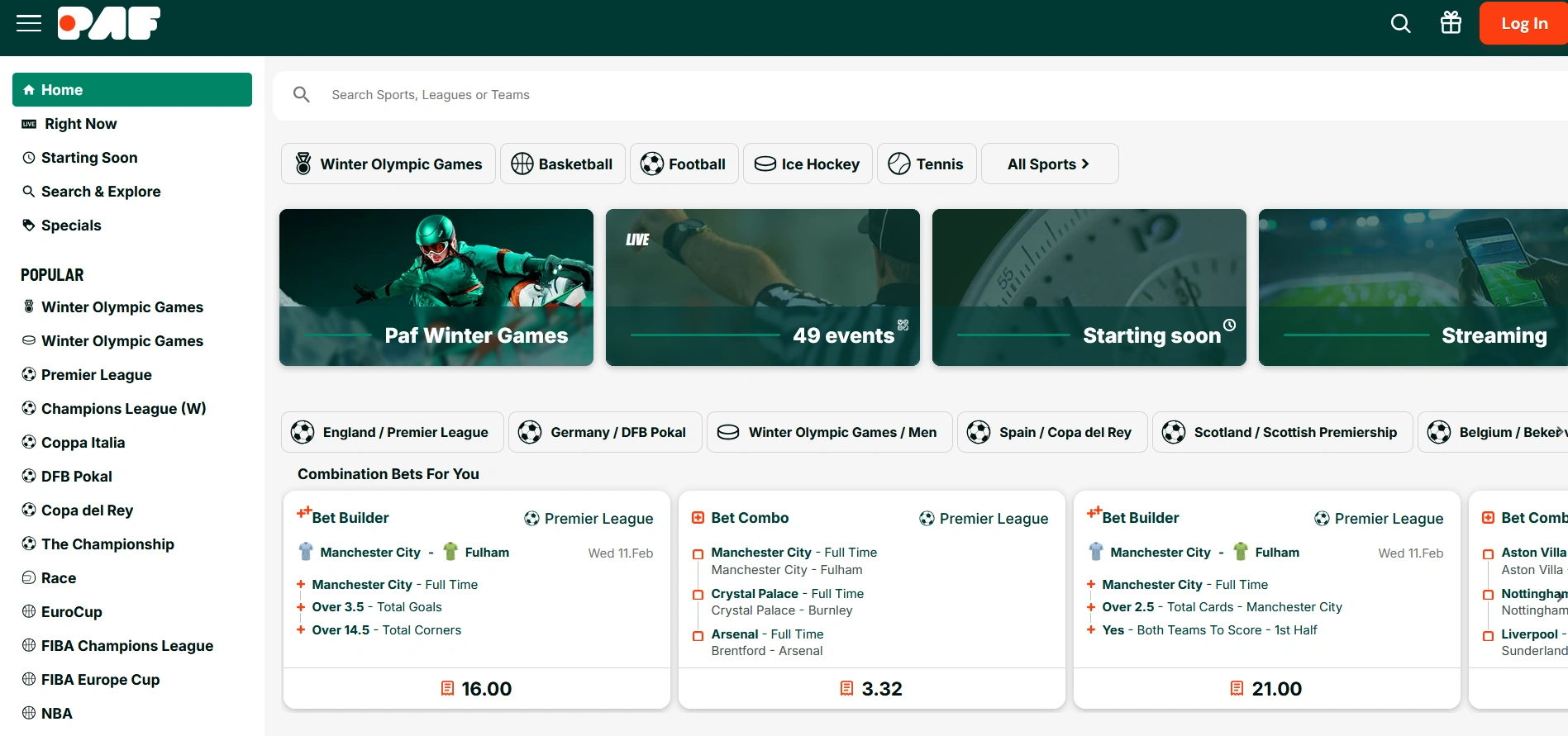
Task: Select the Basketball sport chip
Action: tap(563, 164)
